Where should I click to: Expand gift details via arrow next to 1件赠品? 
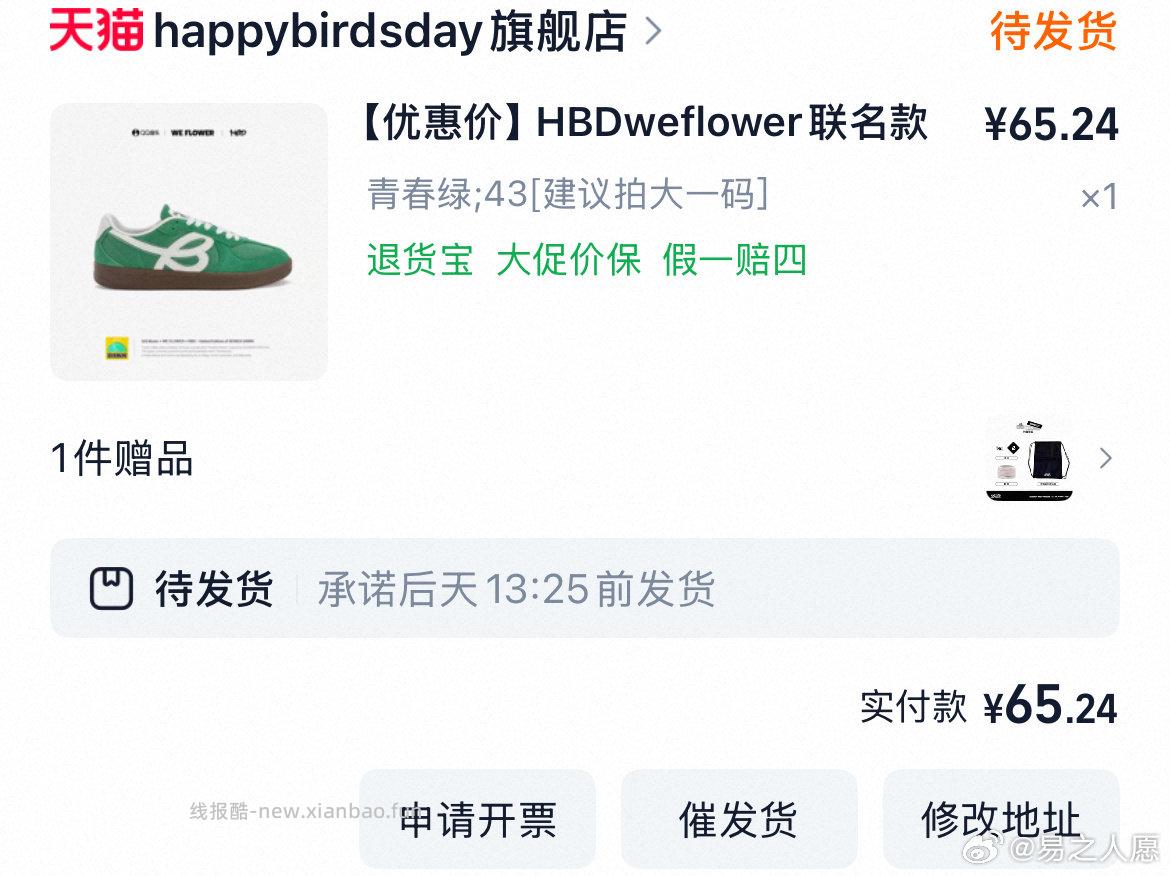(x=1104, y=458)
